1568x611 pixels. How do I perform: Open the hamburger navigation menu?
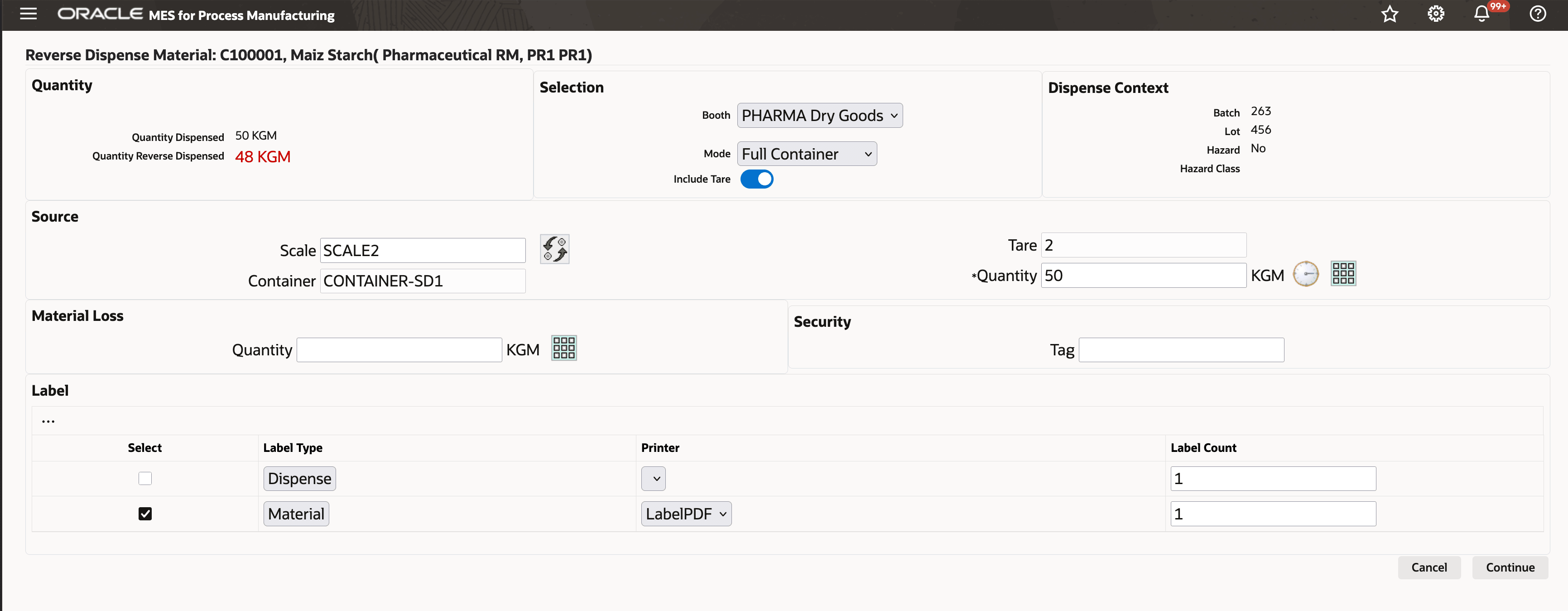(28, 14)
